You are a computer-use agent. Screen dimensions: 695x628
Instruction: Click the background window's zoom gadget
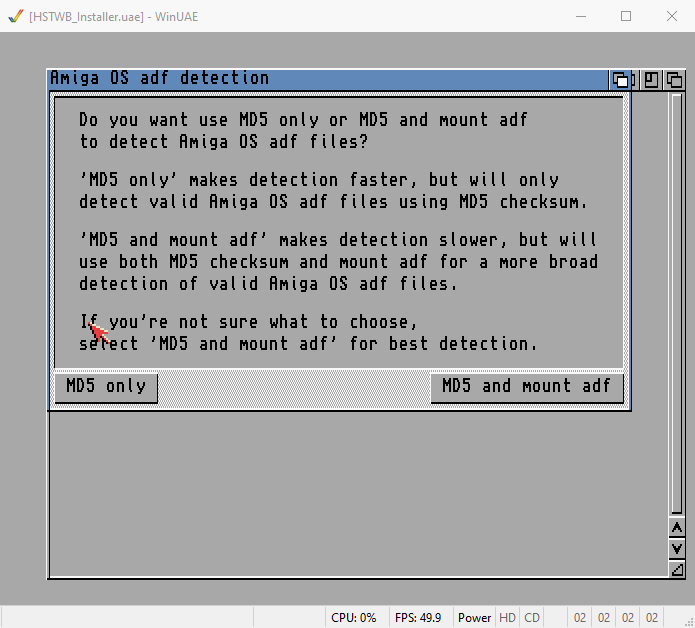(651, 80)
